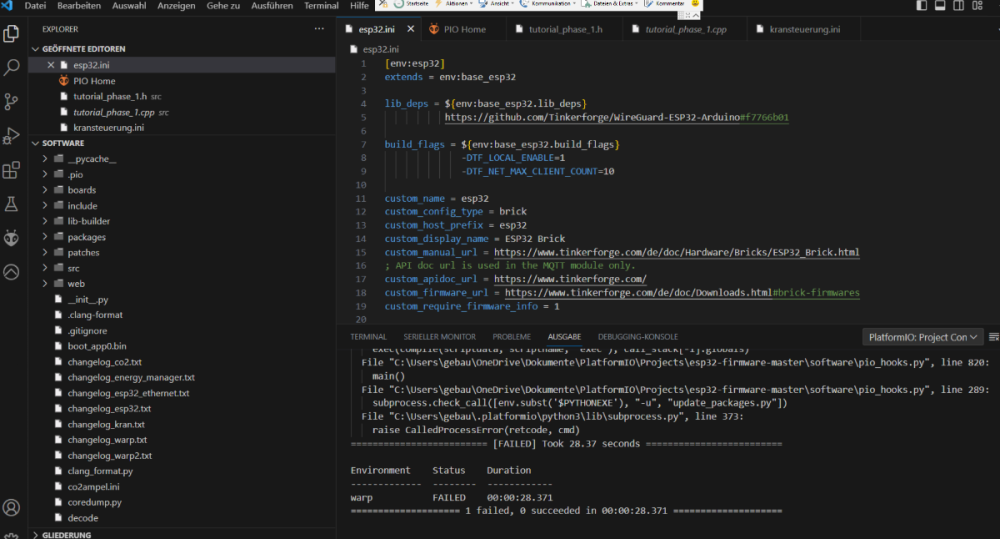Open the Search view in activity bar
This screenshot has height=539, width=1000.
point(12,68)
